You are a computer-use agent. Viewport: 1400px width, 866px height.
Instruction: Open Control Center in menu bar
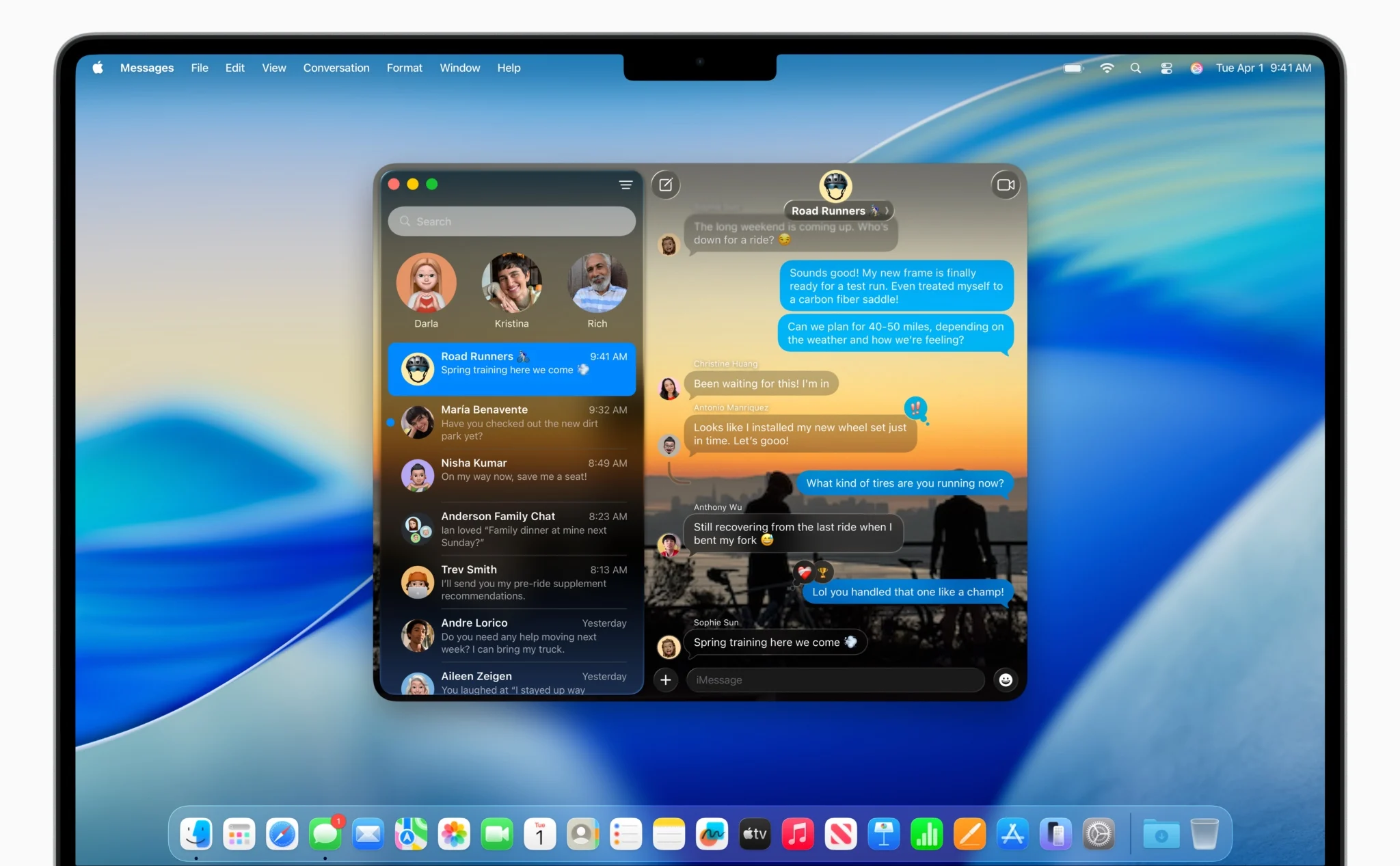coord(1166,68)
